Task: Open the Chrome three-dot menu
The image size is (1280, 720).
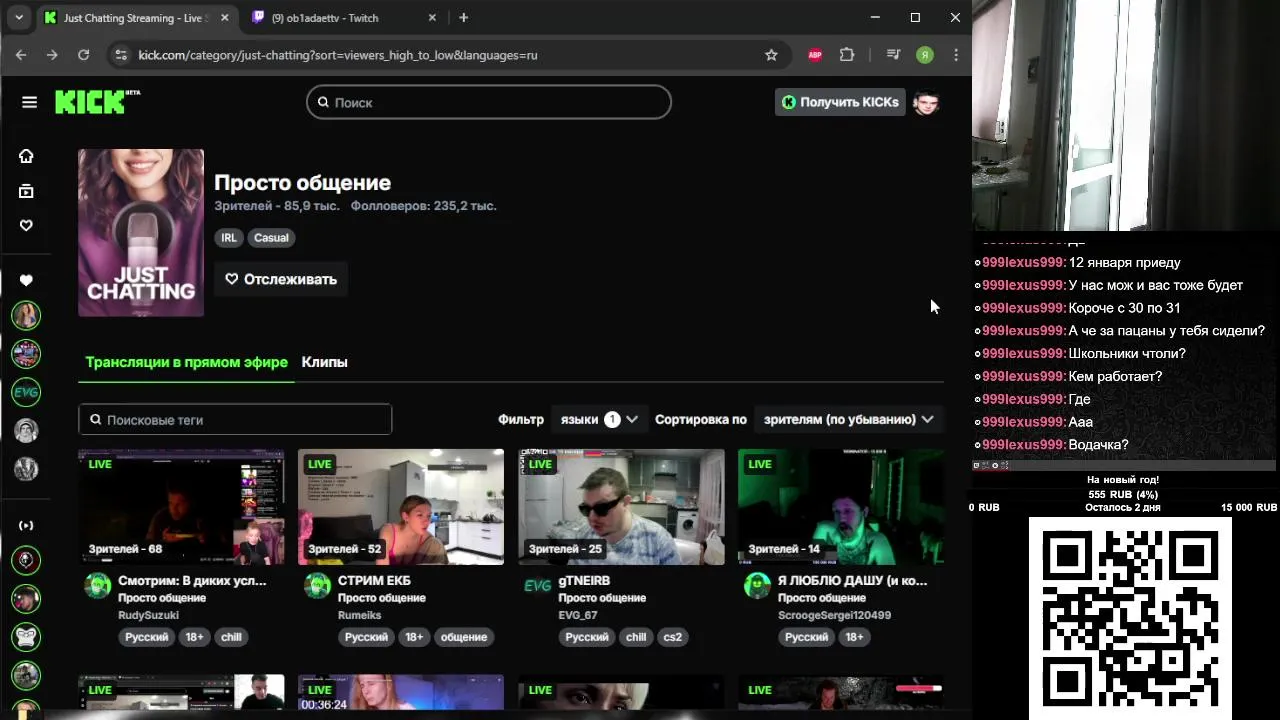Action: click(x=956, y=55)
